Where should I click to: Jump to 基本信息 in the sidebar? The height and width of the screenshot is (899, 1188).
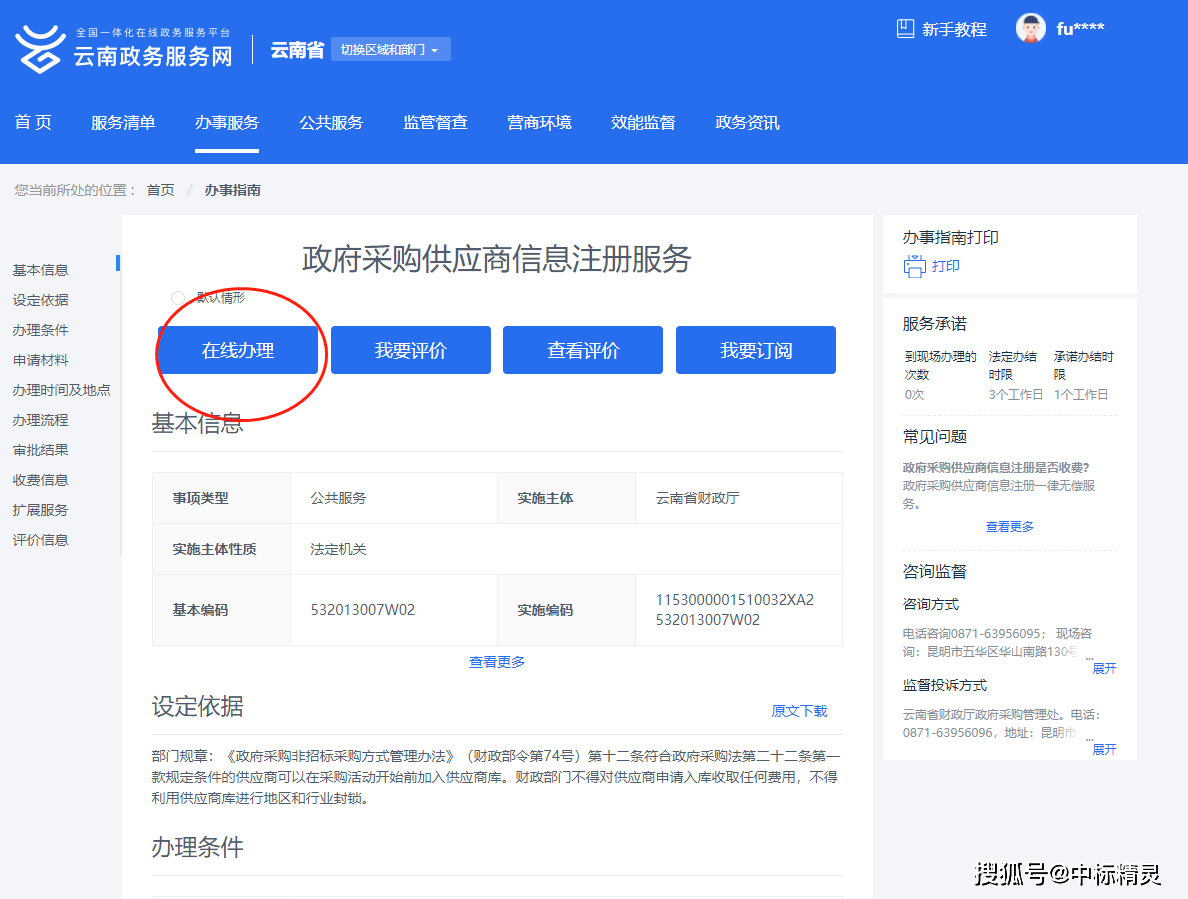coord(40,270)
